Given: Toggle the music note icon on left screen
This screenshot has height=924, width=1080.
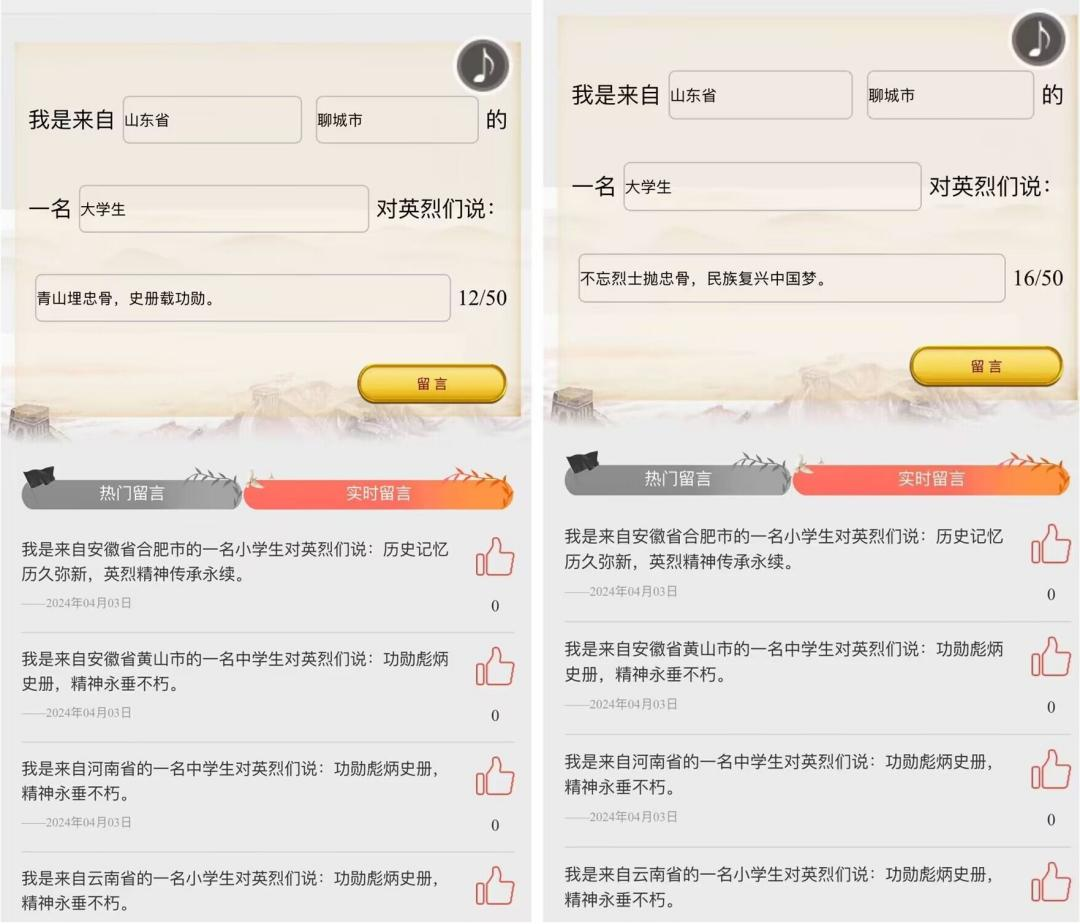Looking at the screenshot, I should tap(482, 65).
